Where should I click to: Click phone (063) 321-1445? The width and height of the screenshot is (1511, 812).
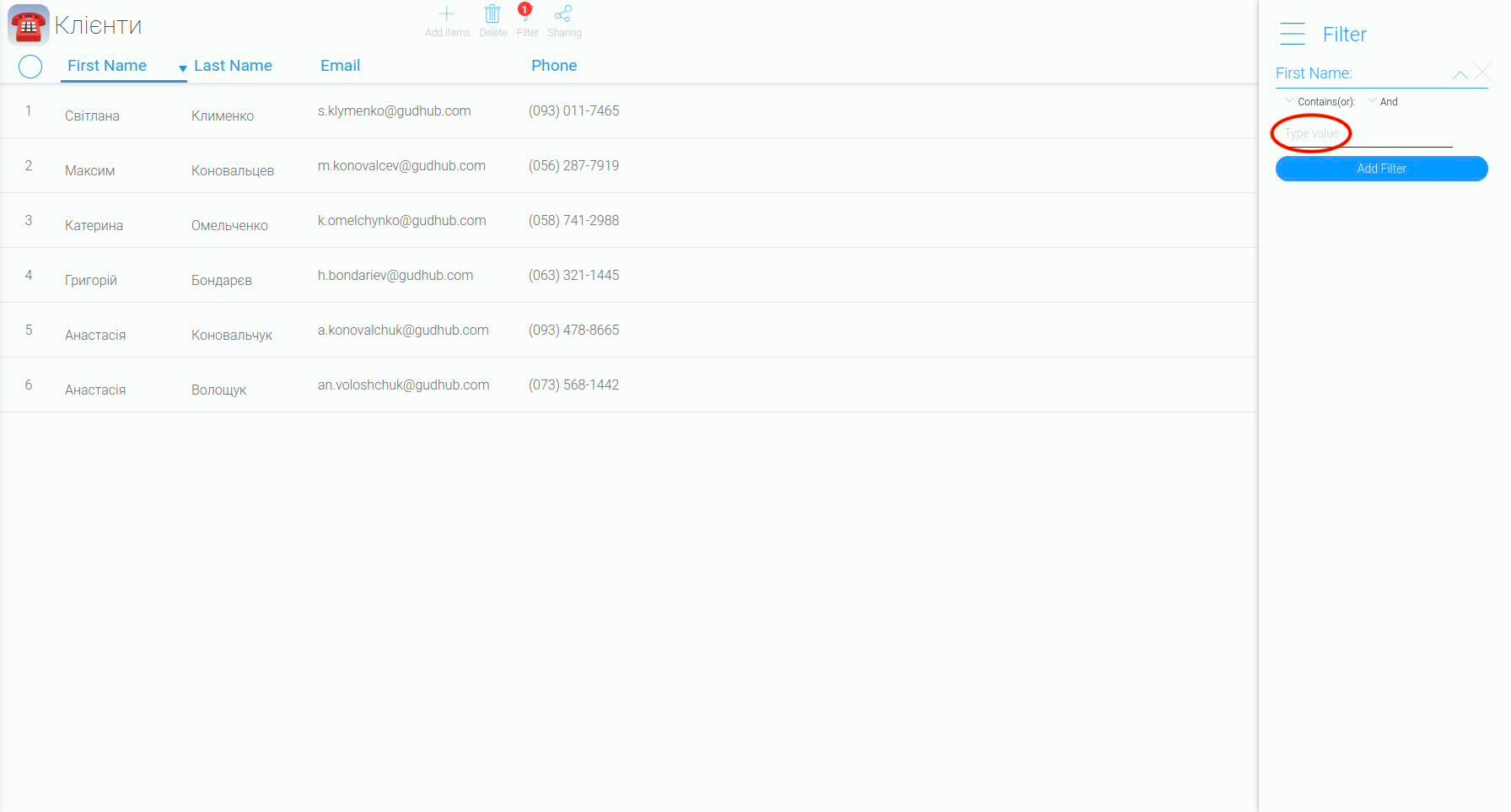(x=573, y=275)
